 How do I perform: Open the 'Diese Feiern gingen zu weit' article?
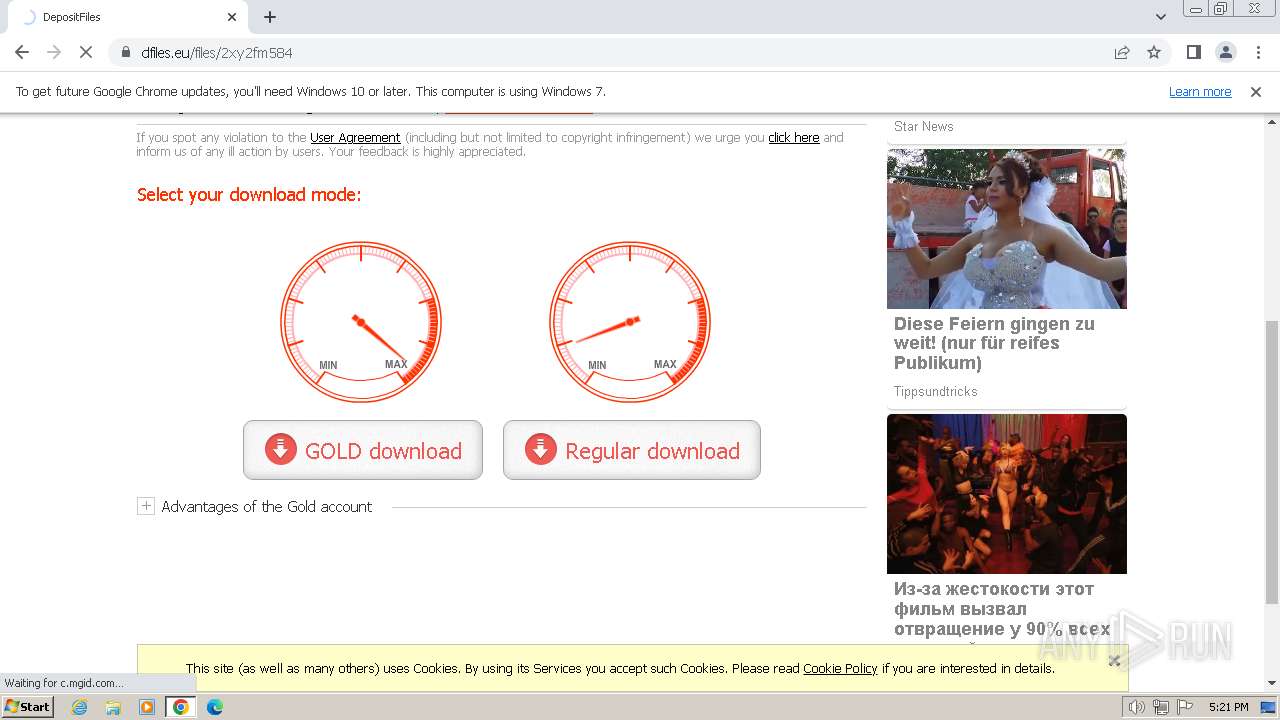tap(994, 343)
